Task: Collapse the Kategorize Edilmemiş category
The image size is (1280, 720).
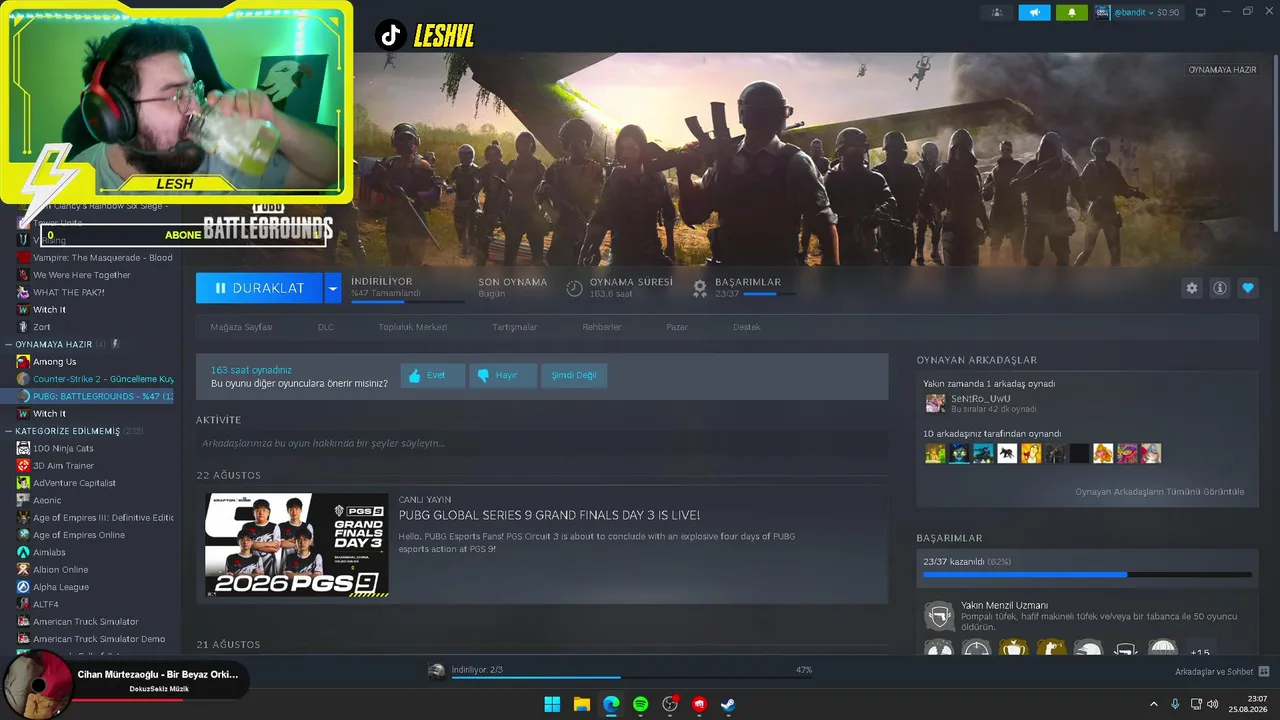Action: point(9,431)
